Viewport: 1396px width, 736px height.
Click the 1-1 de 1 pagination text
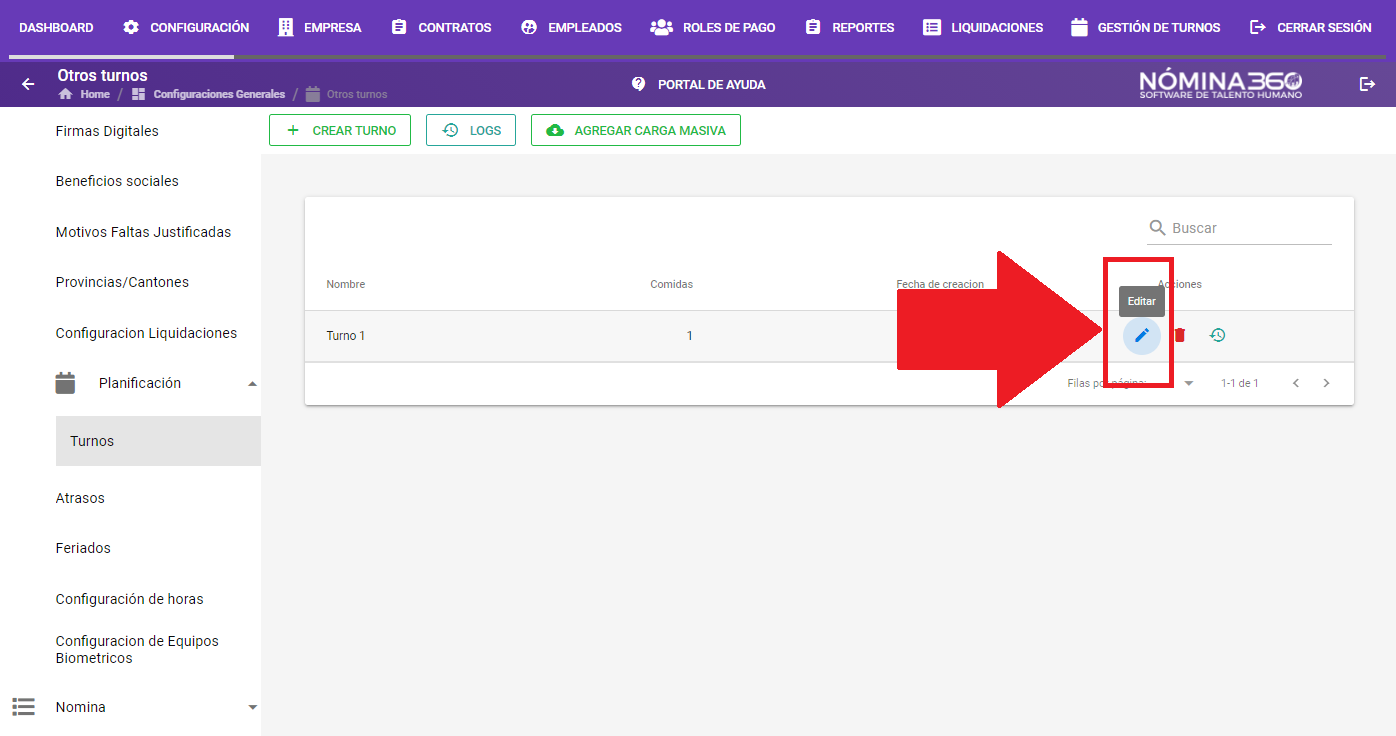(1240, 383)
